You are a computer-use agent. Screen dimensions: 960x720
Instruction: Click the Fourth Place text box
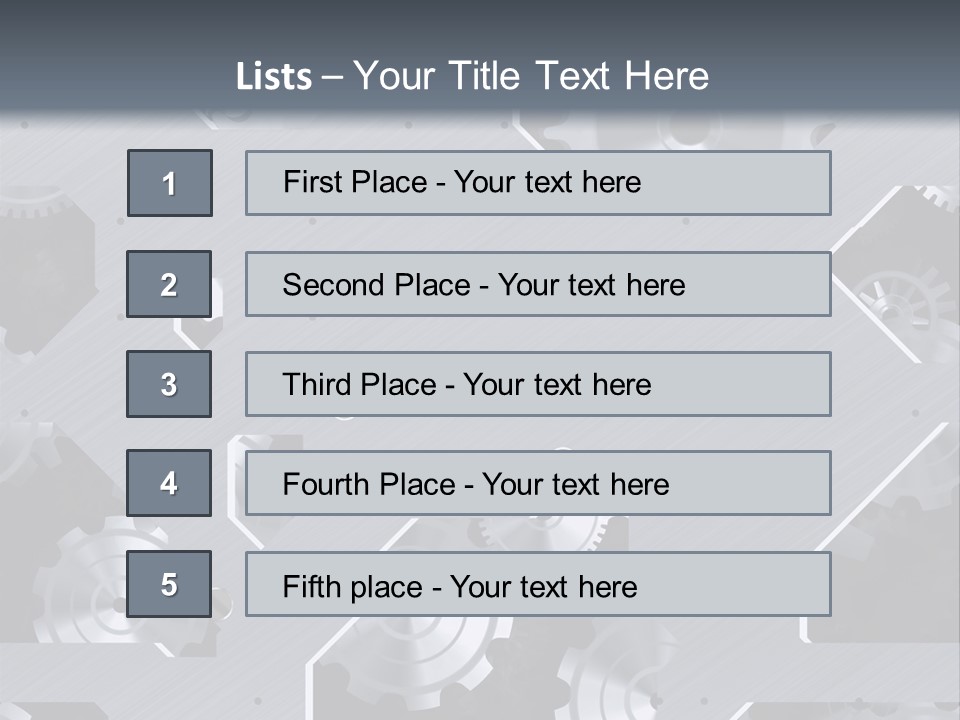click(x=538, y=483)
